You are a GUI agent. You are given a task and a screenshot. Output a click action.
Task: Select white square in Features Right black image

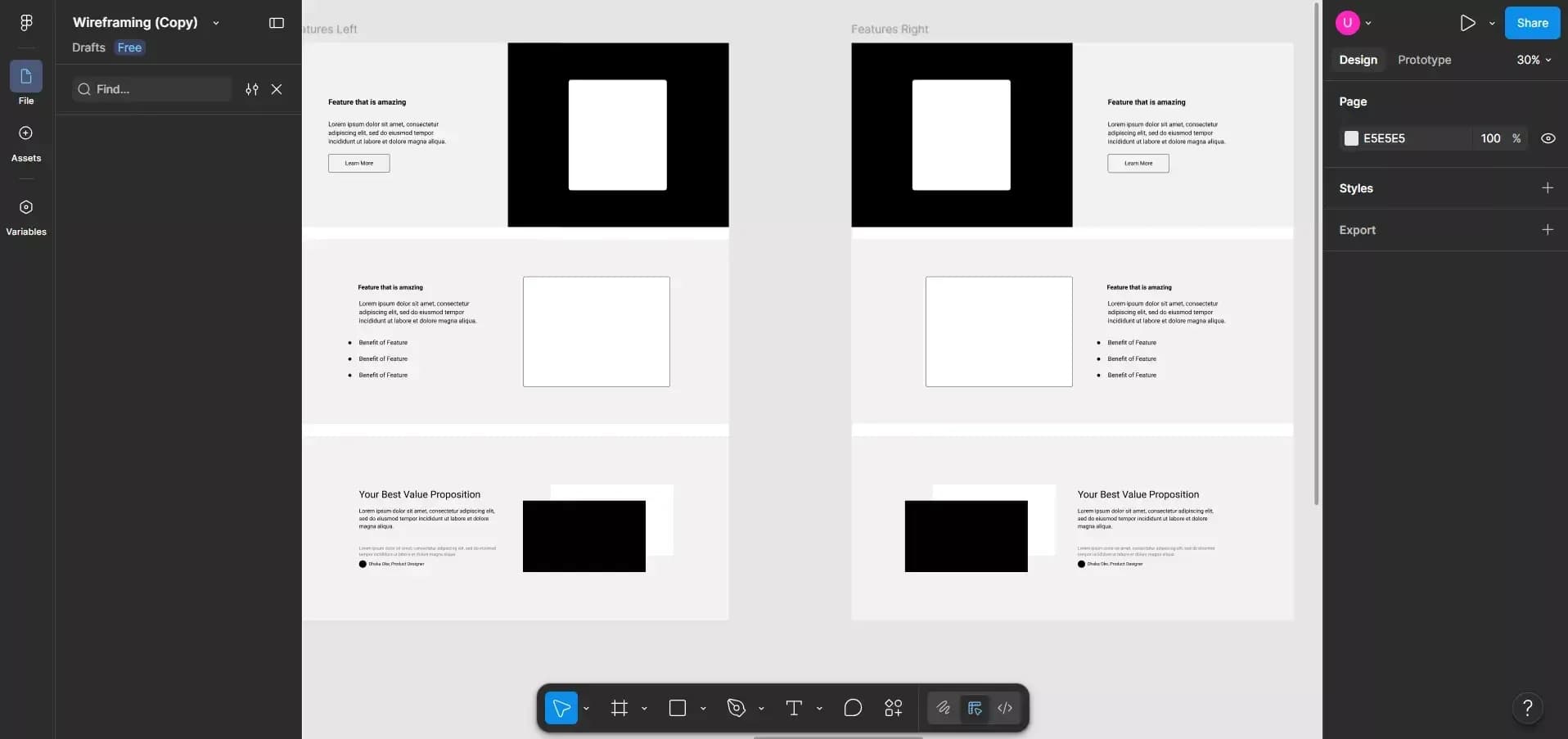[961, 135]
